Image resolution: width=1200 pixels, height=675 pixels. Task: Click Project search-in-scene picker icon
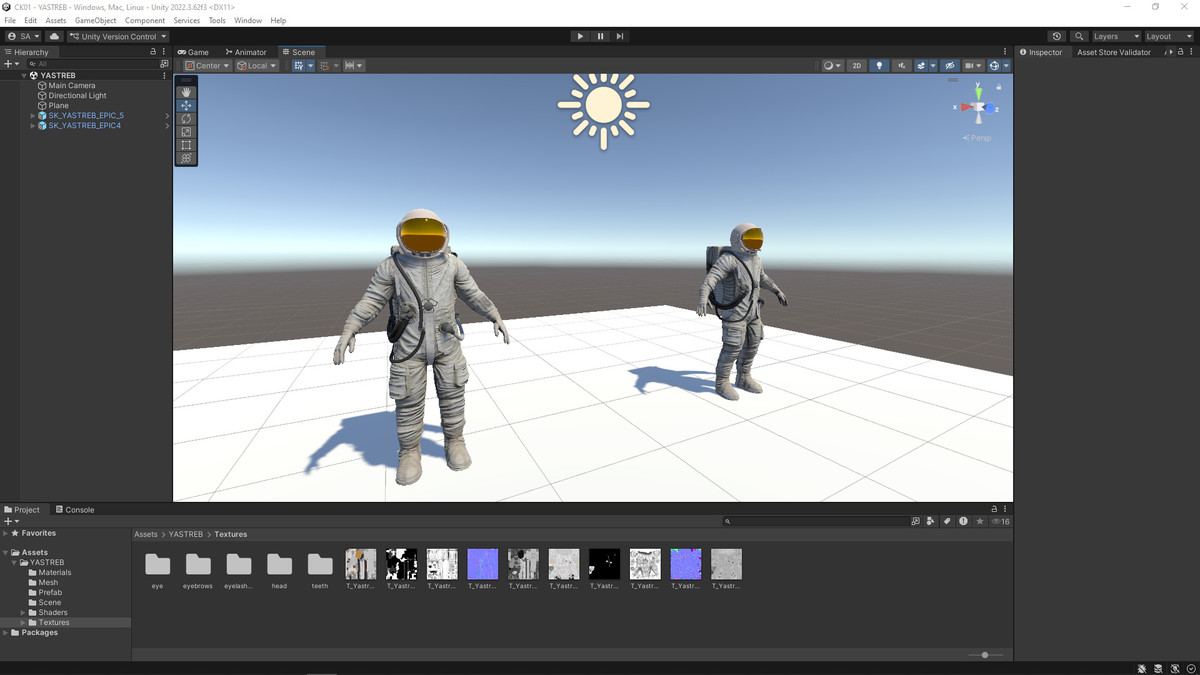915,521
